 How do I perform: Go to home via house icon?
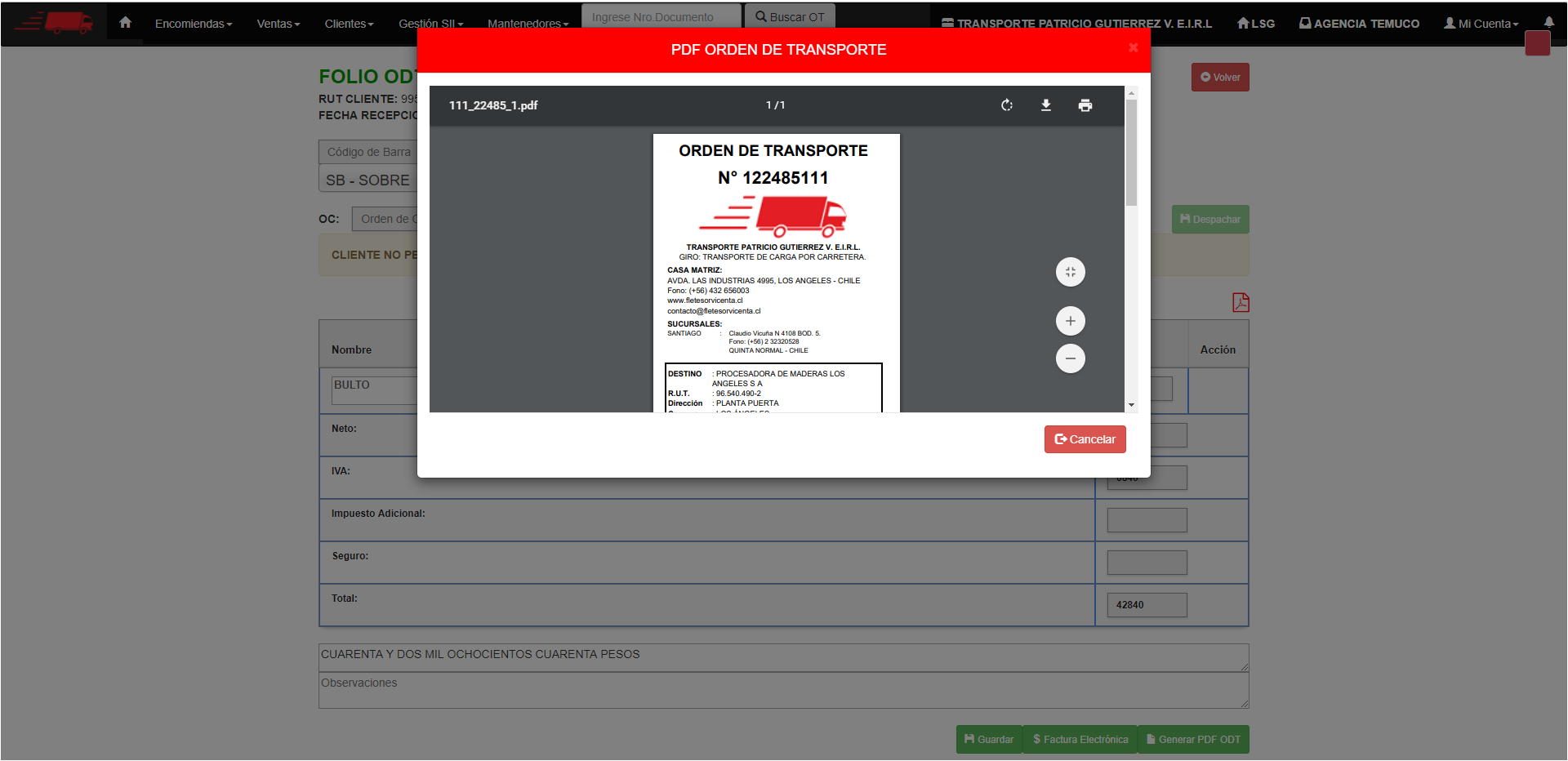coord(125,23)
